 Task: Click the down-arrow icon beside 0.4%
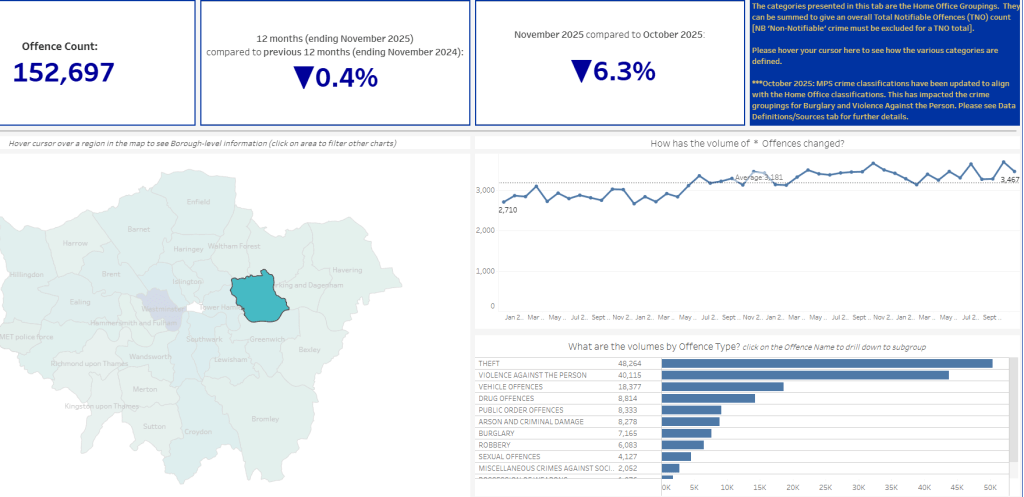click(x=304, y=78)
